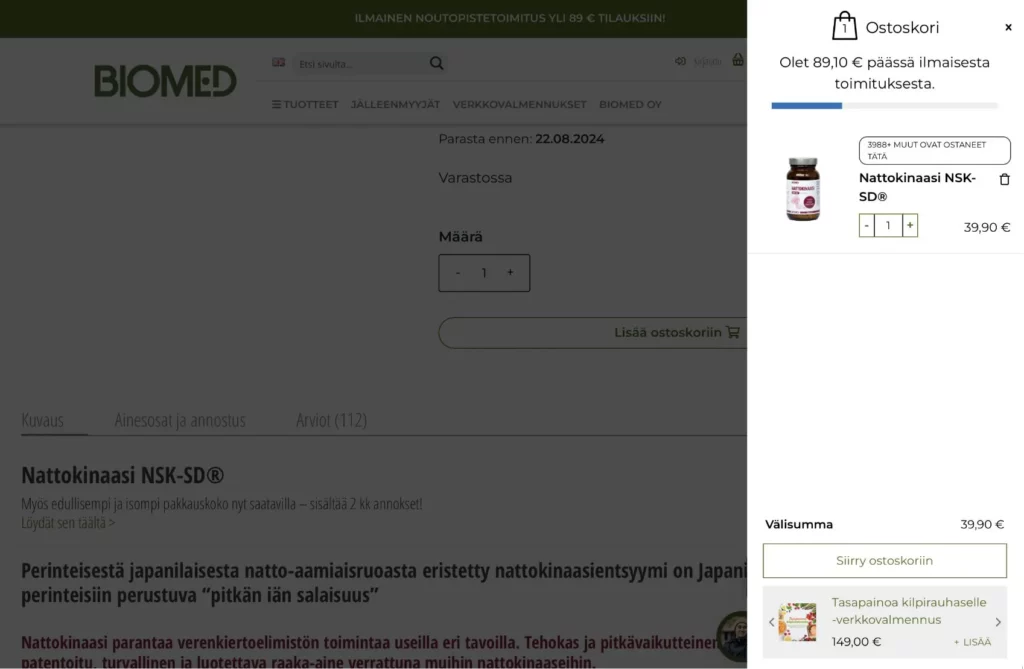Switch to the Arviot (112) tab

(x=332, y=420)
